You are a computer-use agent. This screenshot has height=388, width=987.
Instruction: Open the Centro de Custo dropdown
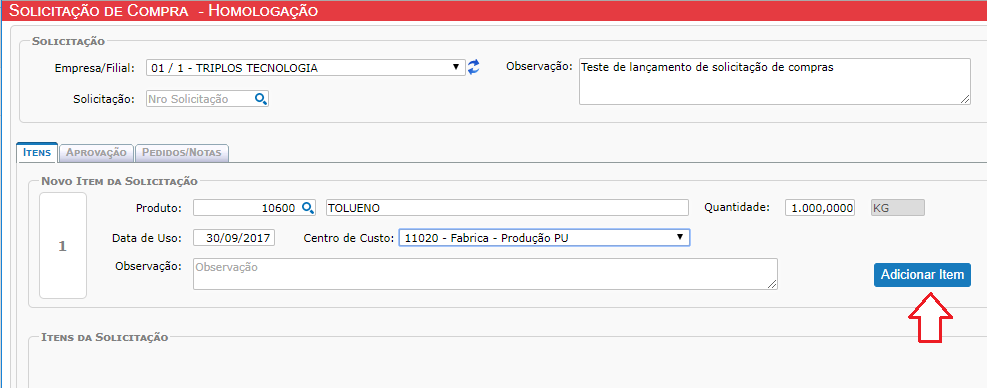(x=544, y=237)
